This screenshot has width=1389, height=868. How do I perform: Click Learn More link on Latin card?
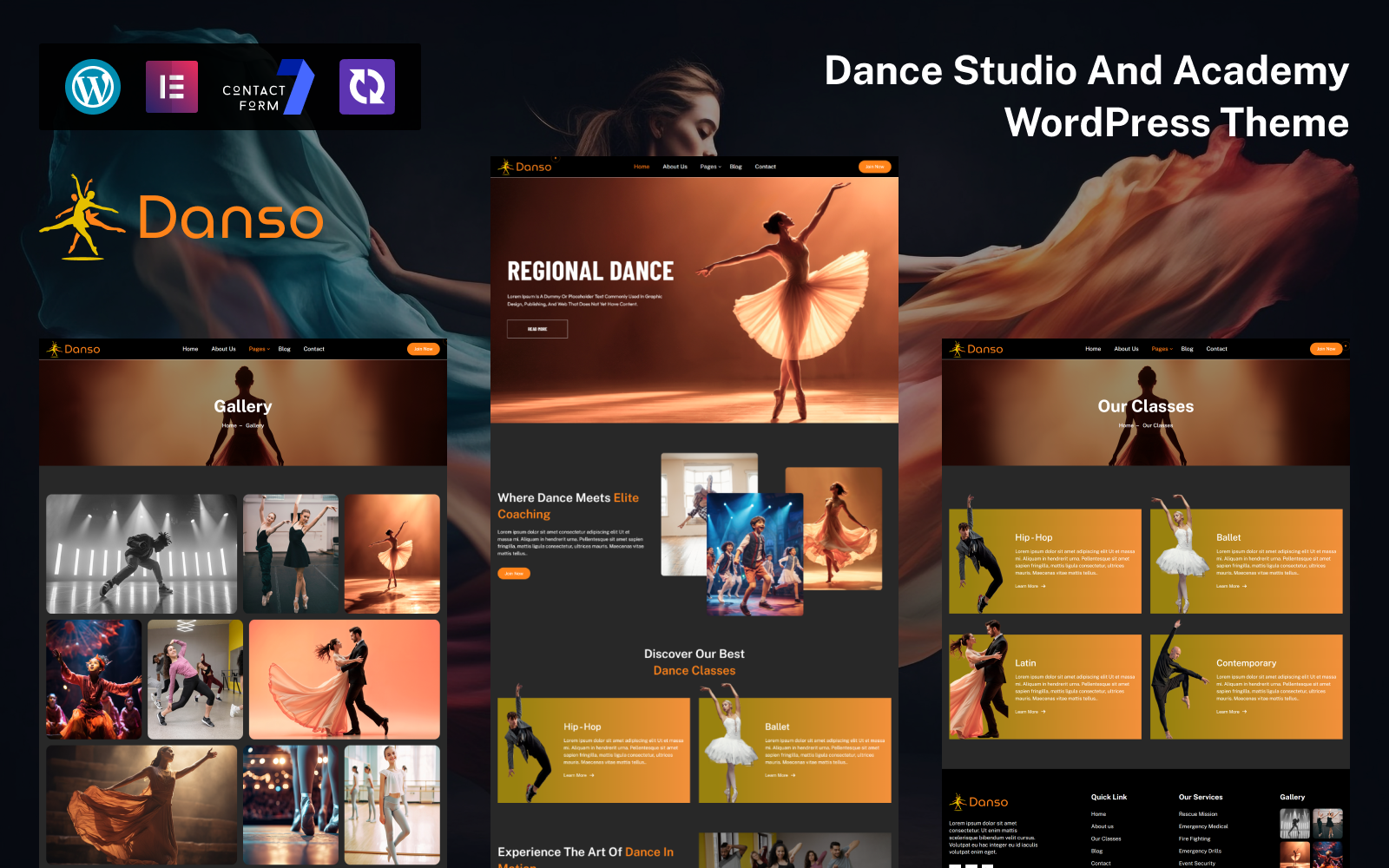point(1030,712)
